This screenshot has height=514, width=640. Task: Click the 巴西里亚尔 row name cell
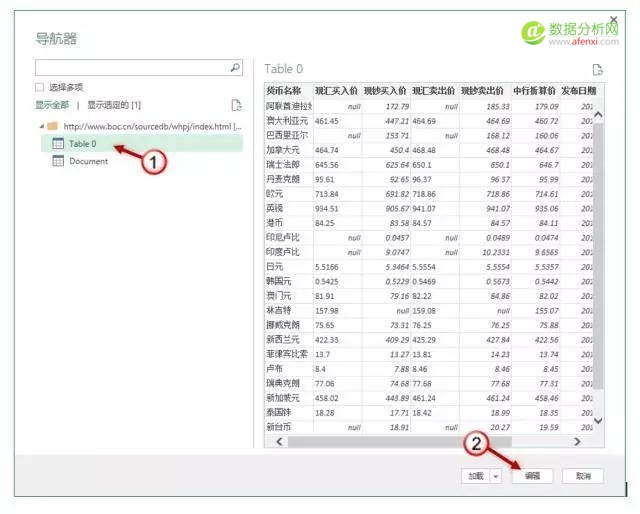(288, 136)
